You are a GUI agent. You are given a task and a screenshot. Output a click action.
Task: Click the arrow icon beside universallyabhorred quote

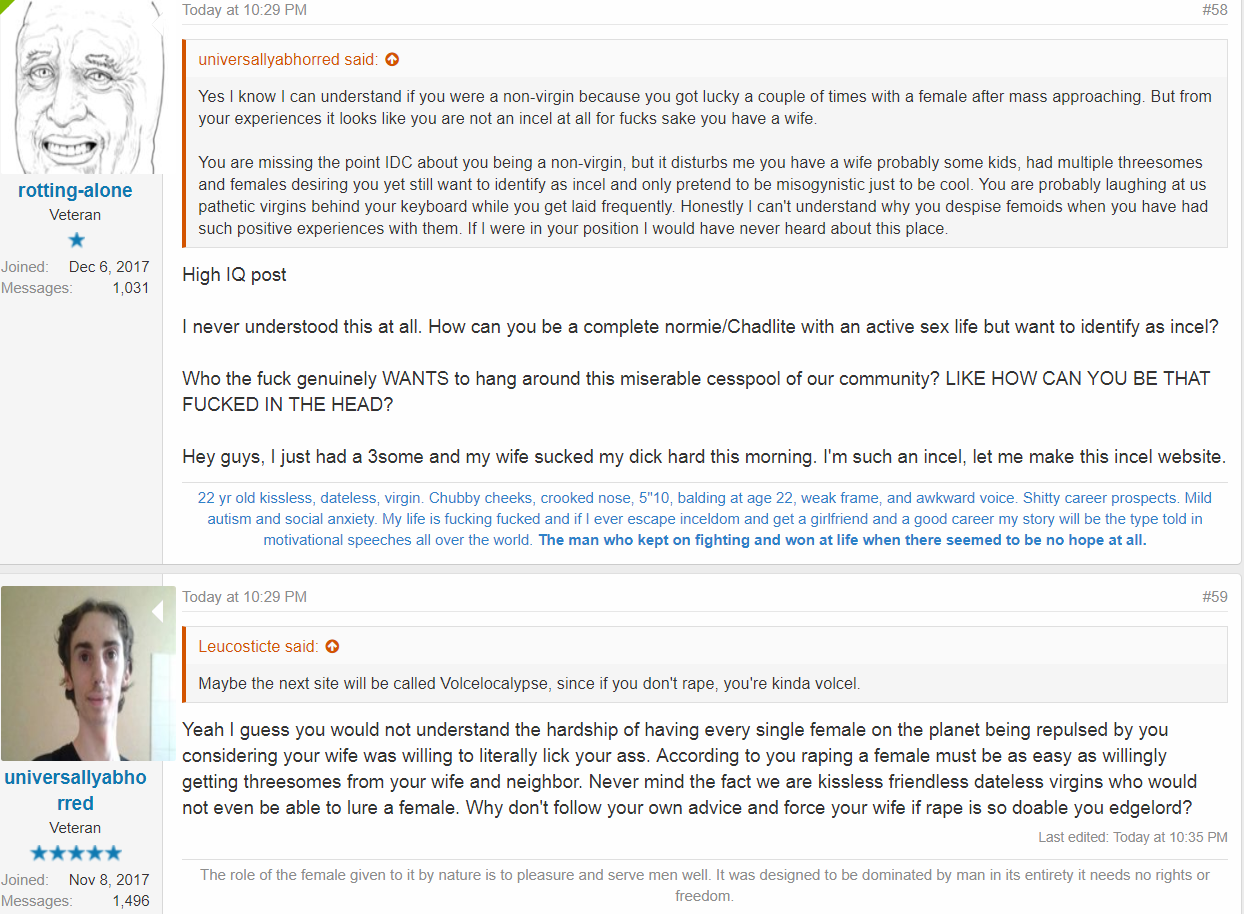point(392,60)
